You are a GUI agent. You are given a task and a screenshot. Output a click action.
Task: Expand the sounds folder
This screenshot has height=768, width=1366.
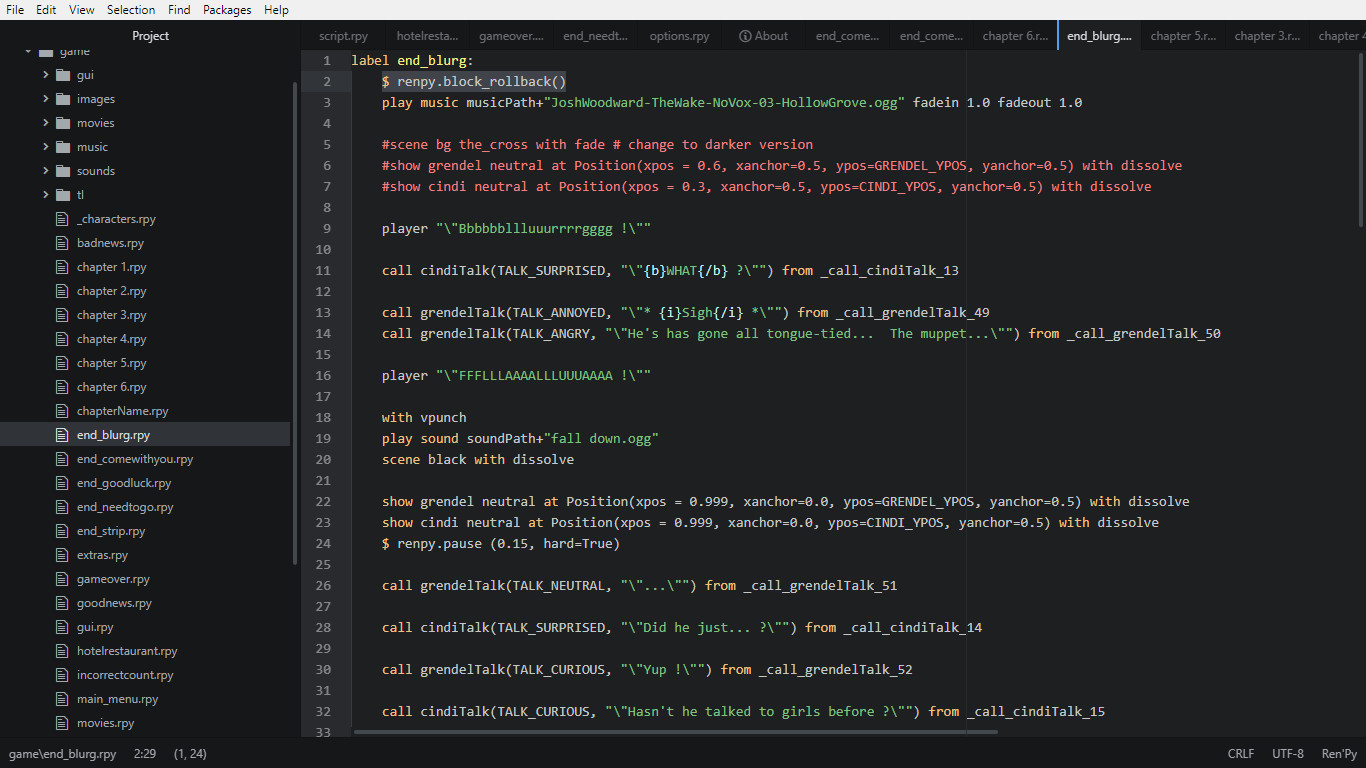(x=44, y=170)
